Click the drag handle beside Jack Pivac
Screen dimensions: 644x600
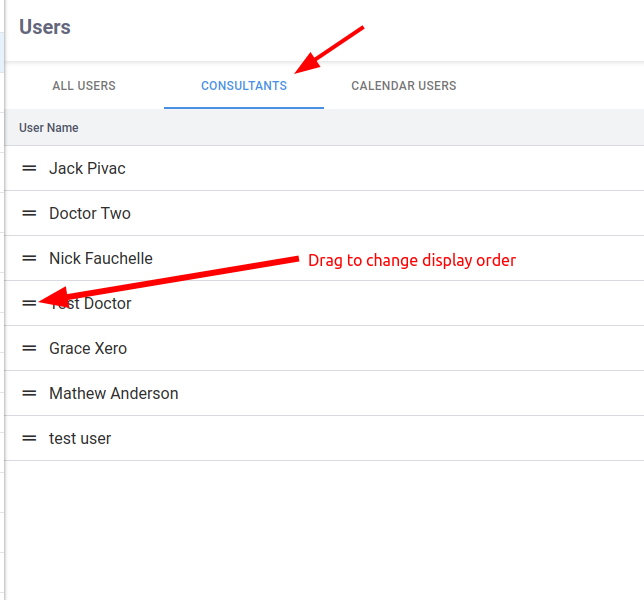tap(29, 168)
